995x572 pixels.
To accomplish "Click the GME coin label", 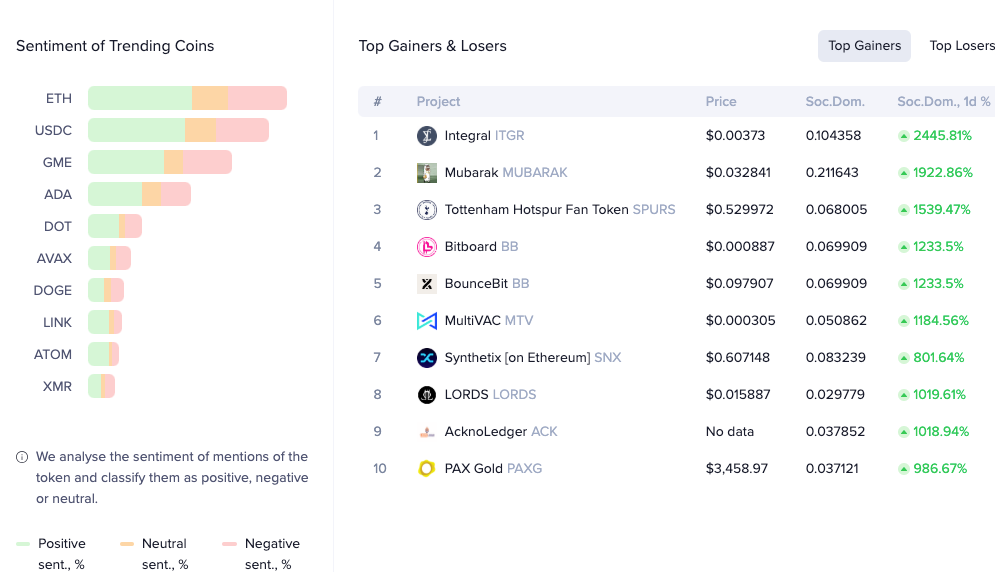I will coord(57,163).
